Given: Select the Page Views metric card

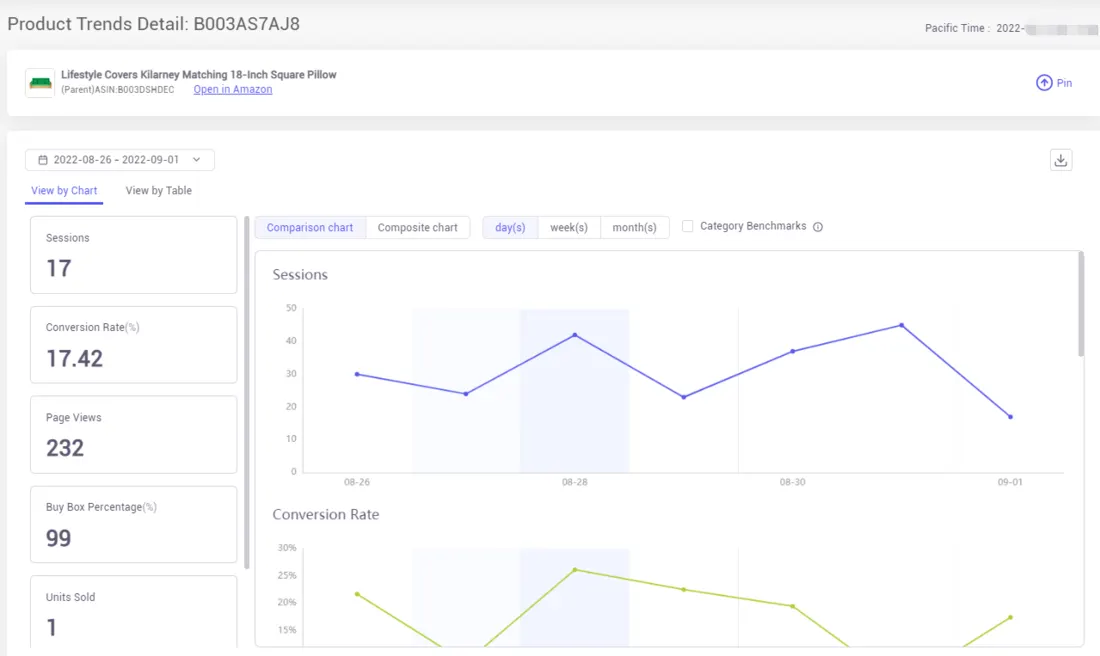Looking at the screenshot, I should tap(133, 434).
